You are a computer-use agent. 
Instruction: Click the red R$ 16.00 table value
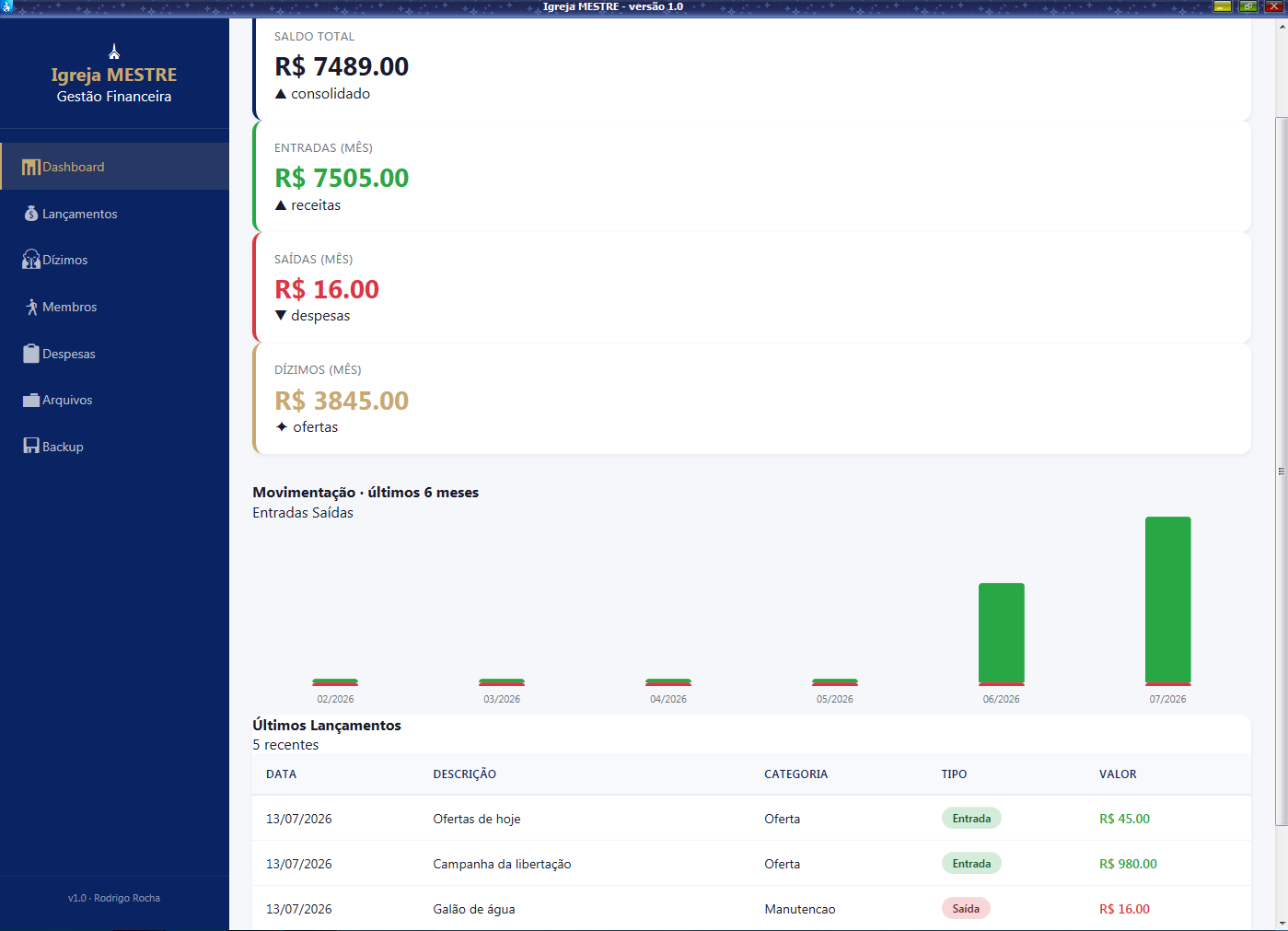coord(1124,909)
